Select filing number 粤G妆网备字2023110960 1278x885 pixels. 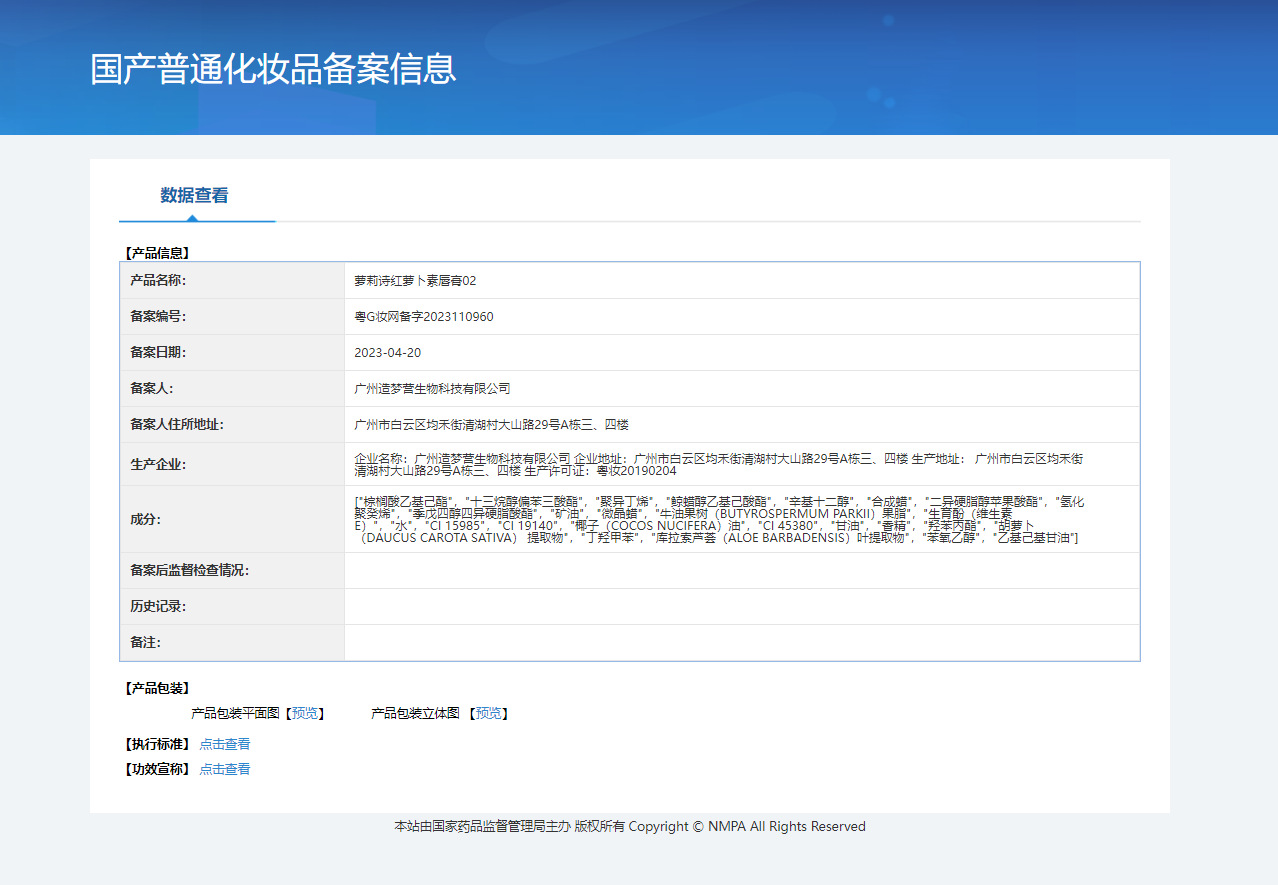[424, 317]
